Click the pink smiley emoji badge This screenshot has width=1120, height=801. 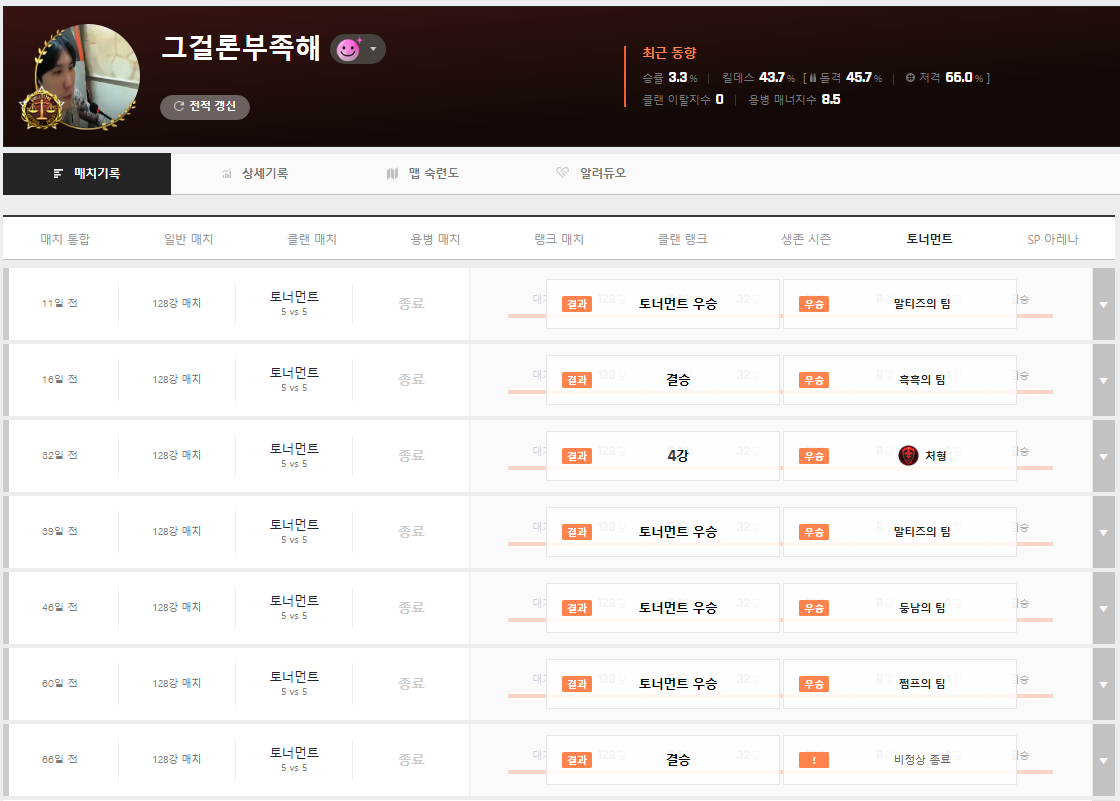[x=347, y=49]
